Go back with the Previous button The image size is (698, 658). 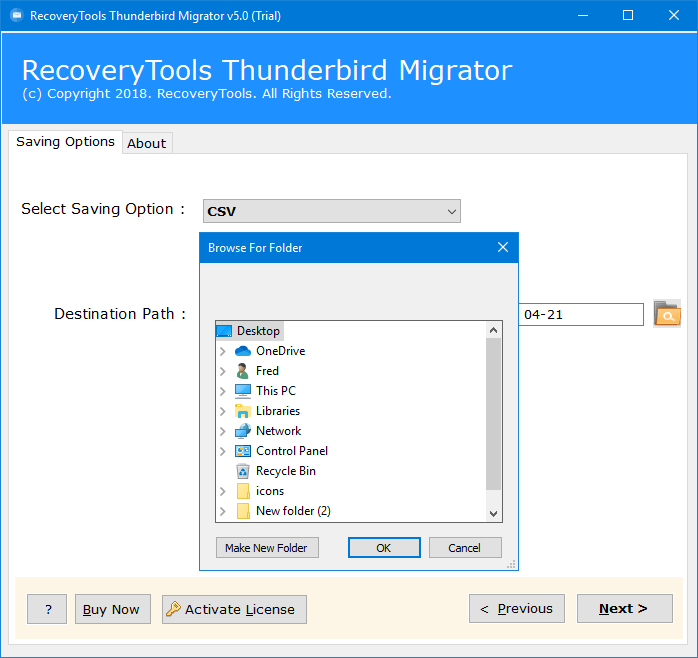point(516,609)
